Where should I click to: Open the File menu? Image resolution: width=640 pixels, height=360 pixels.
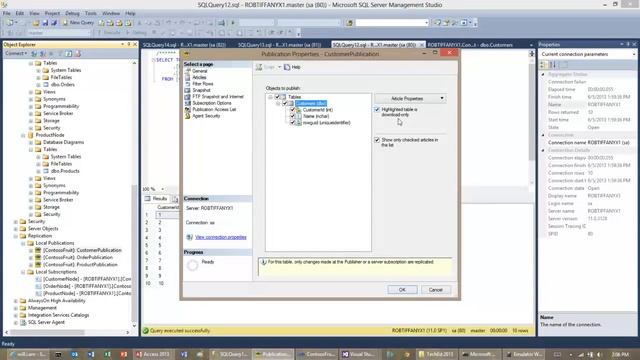(7, 13)
